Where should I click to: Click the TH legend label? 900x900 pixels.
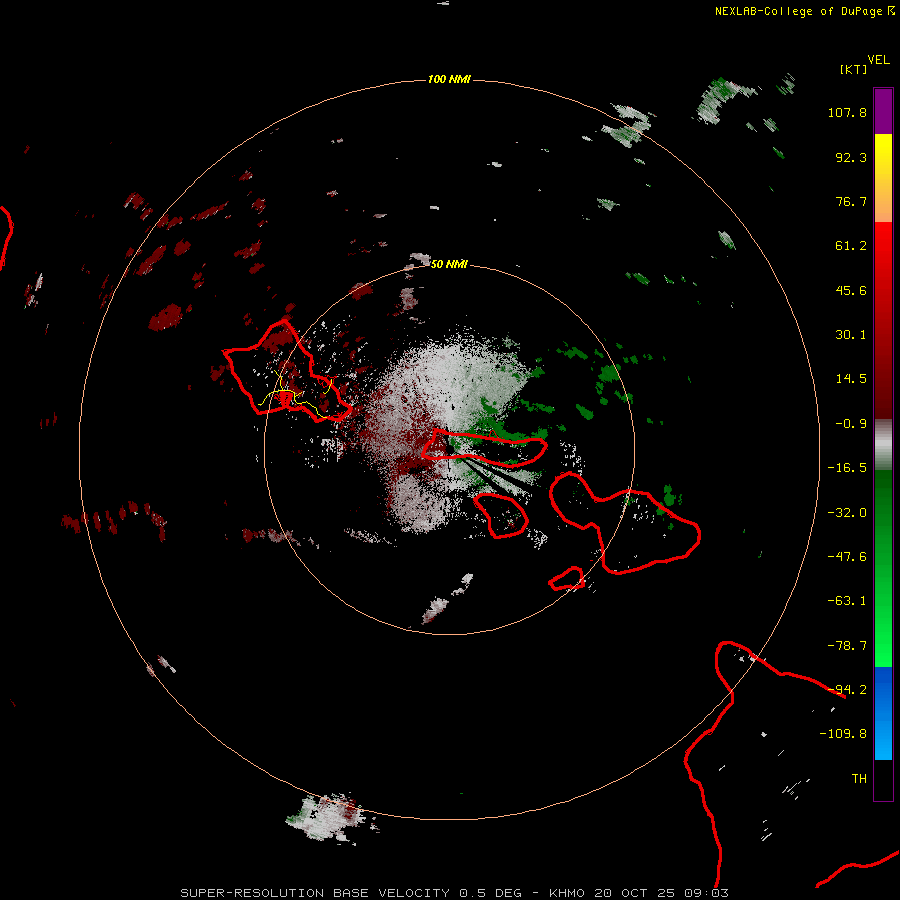[x=859, y=779]
